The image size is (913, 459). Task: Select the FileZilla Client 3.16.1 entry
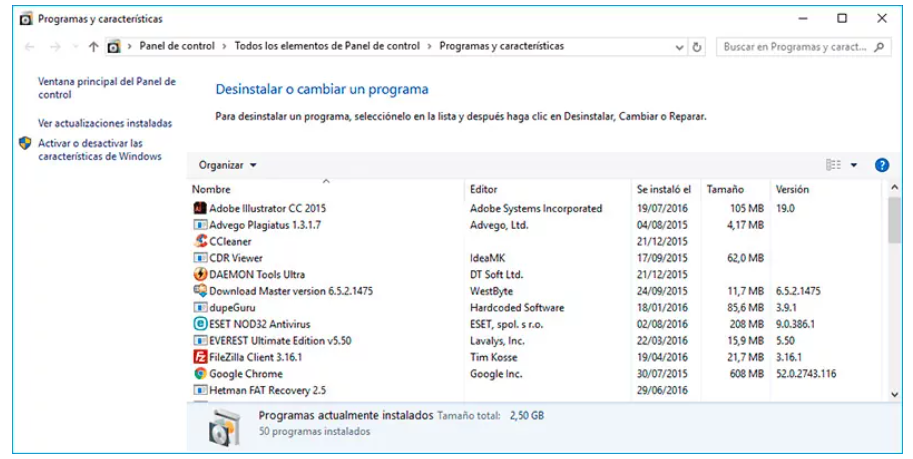tap(256, 357)
